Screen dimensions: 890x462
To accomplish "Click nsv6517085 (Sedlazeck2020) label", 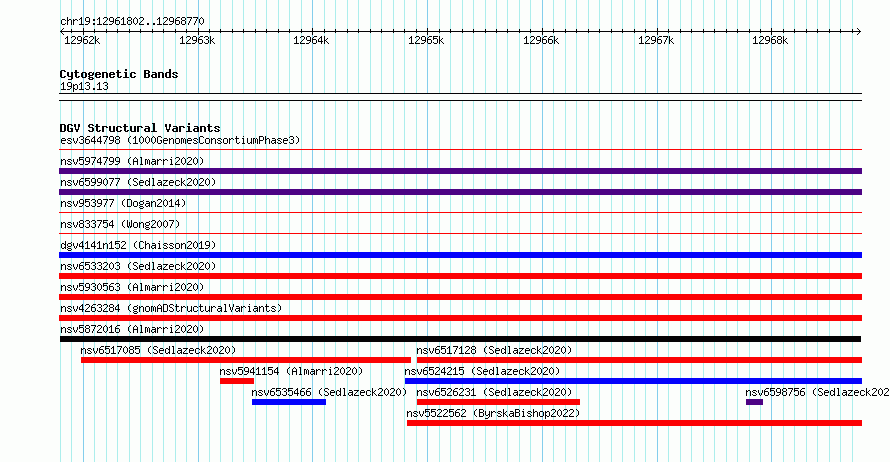I will pyautogui.click(x=158, y=350).
